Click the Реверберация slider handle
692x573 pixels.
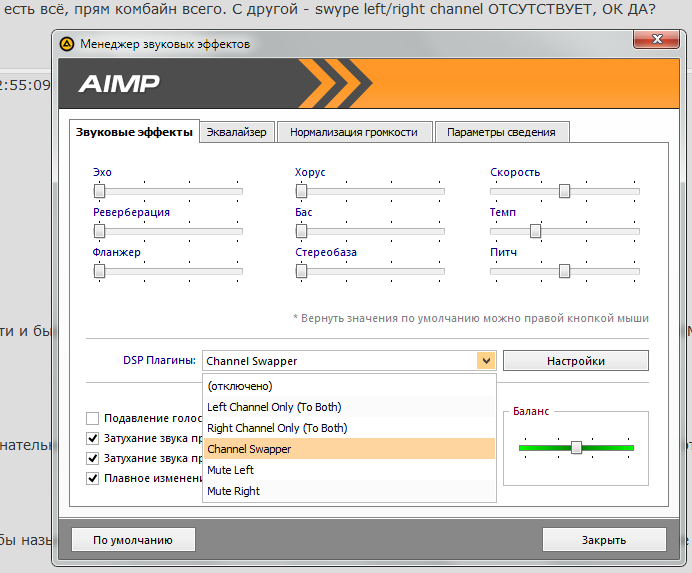pos(99,231)
